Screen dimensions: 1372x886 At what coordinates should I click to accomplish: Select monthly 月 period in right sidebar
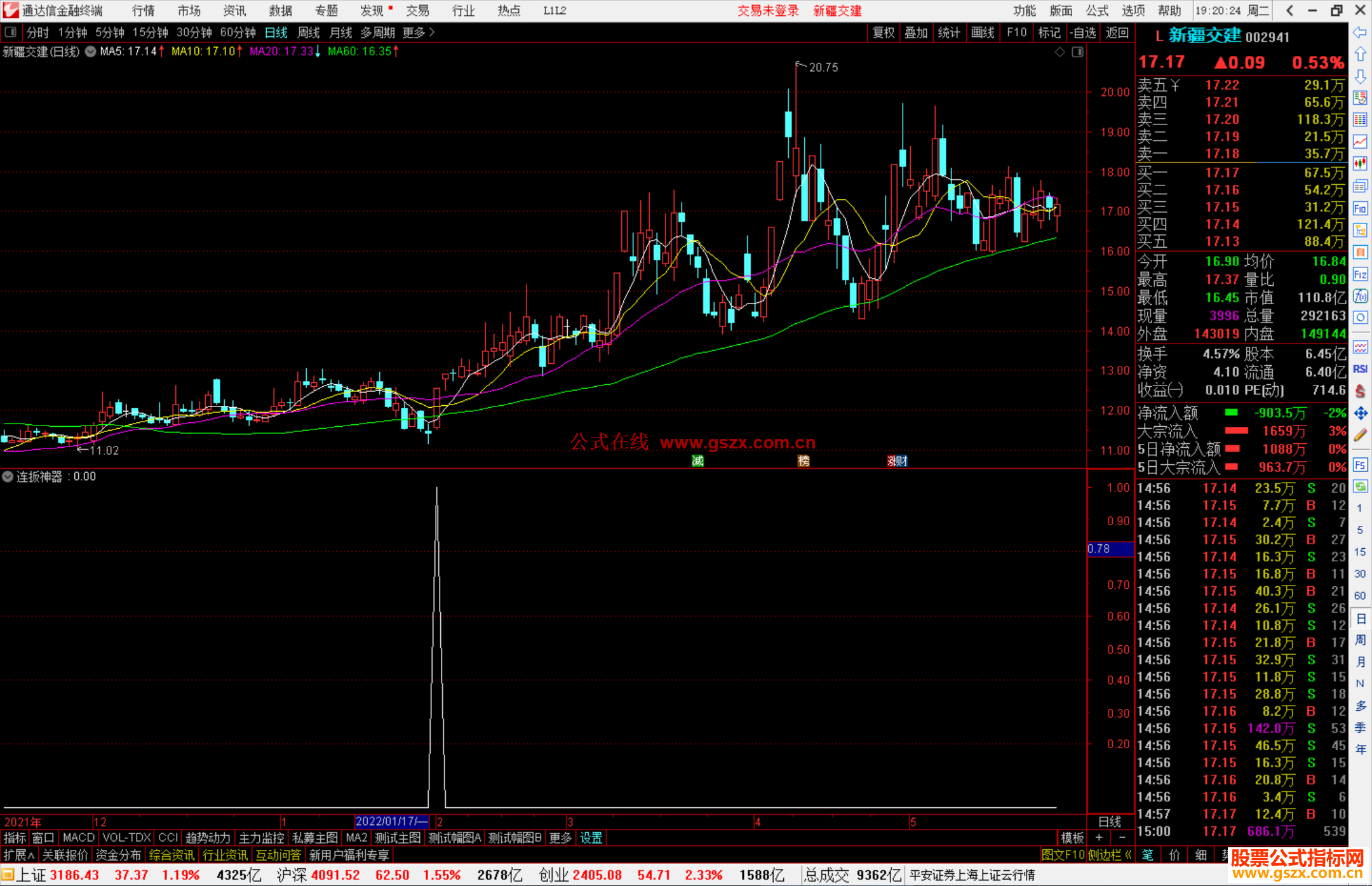tap(1360, 662)
